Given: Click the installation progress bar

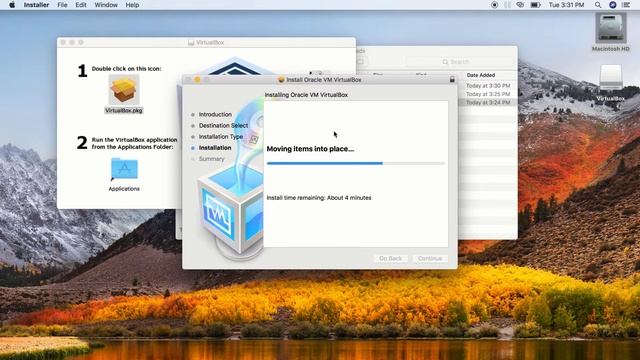Looking at the screenshot, I should coord(356,163).
